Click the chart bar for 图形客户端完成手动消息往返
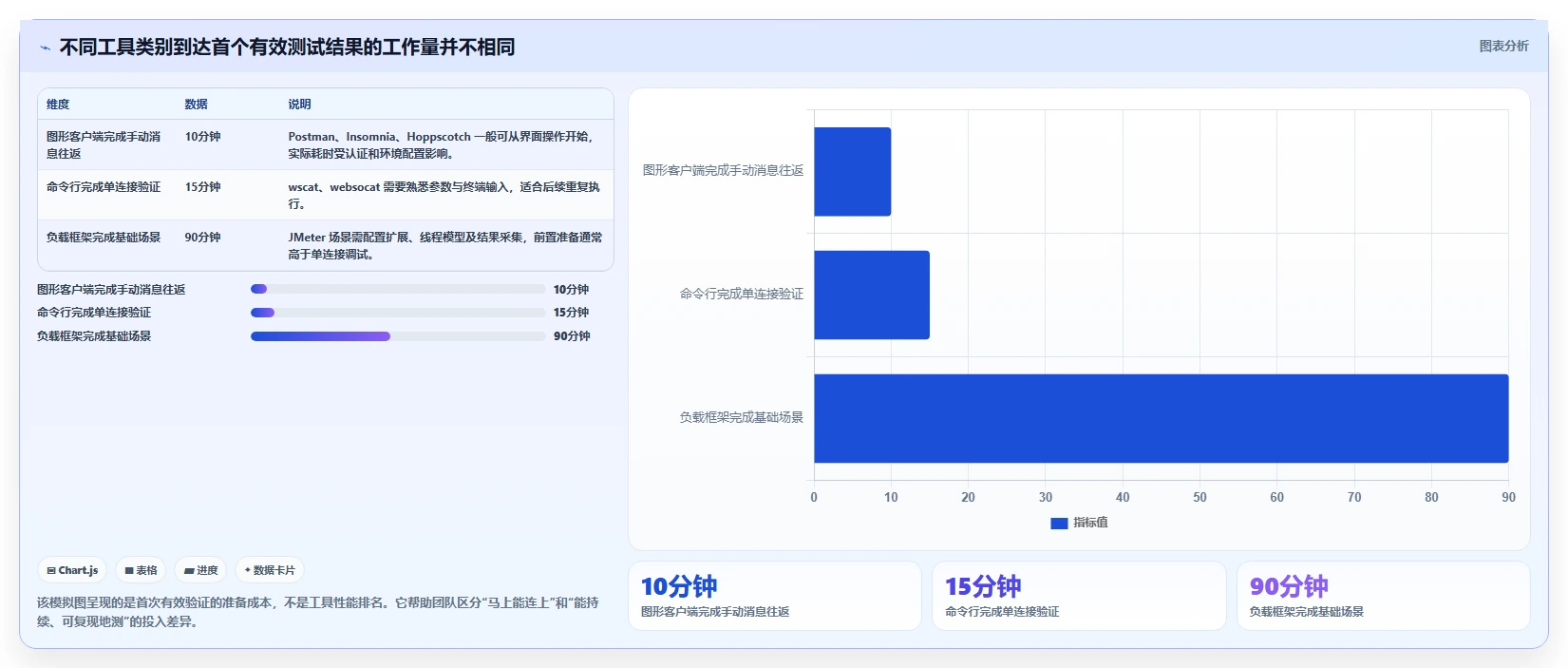The height and width of the screenshot is (668, 1568). [852, 172]
